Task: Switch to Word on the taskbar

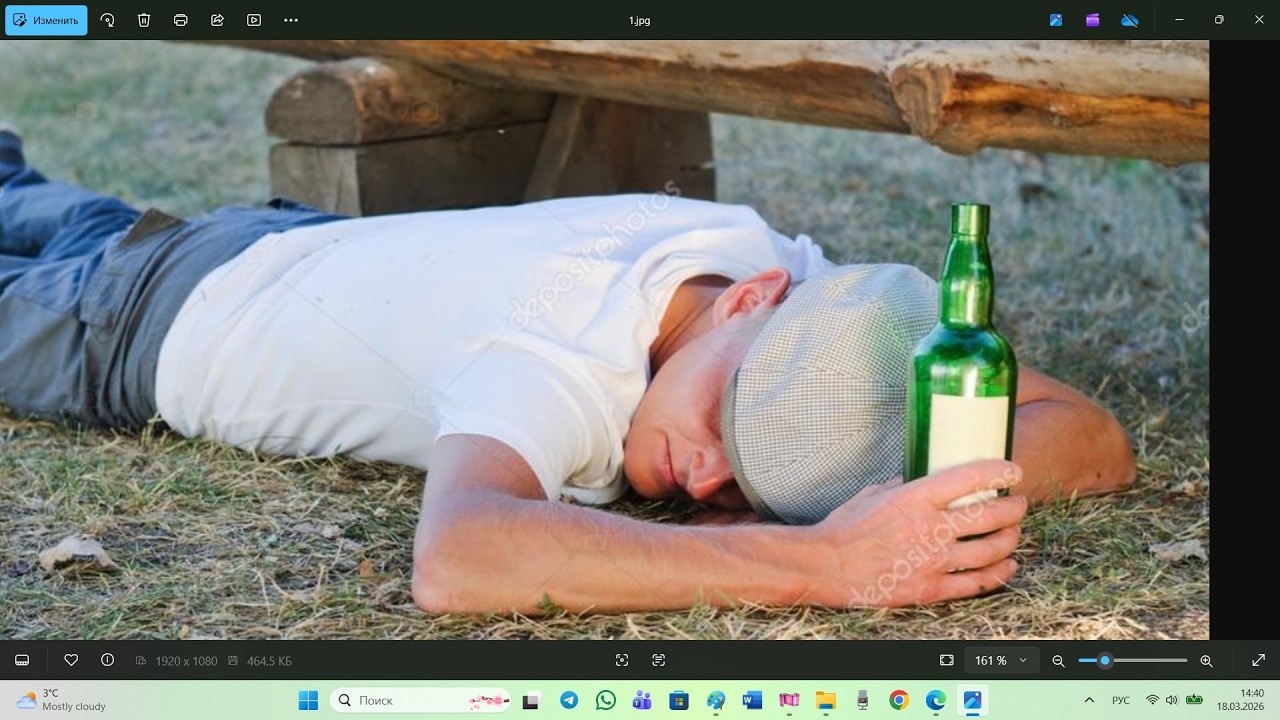Action: 752,700
